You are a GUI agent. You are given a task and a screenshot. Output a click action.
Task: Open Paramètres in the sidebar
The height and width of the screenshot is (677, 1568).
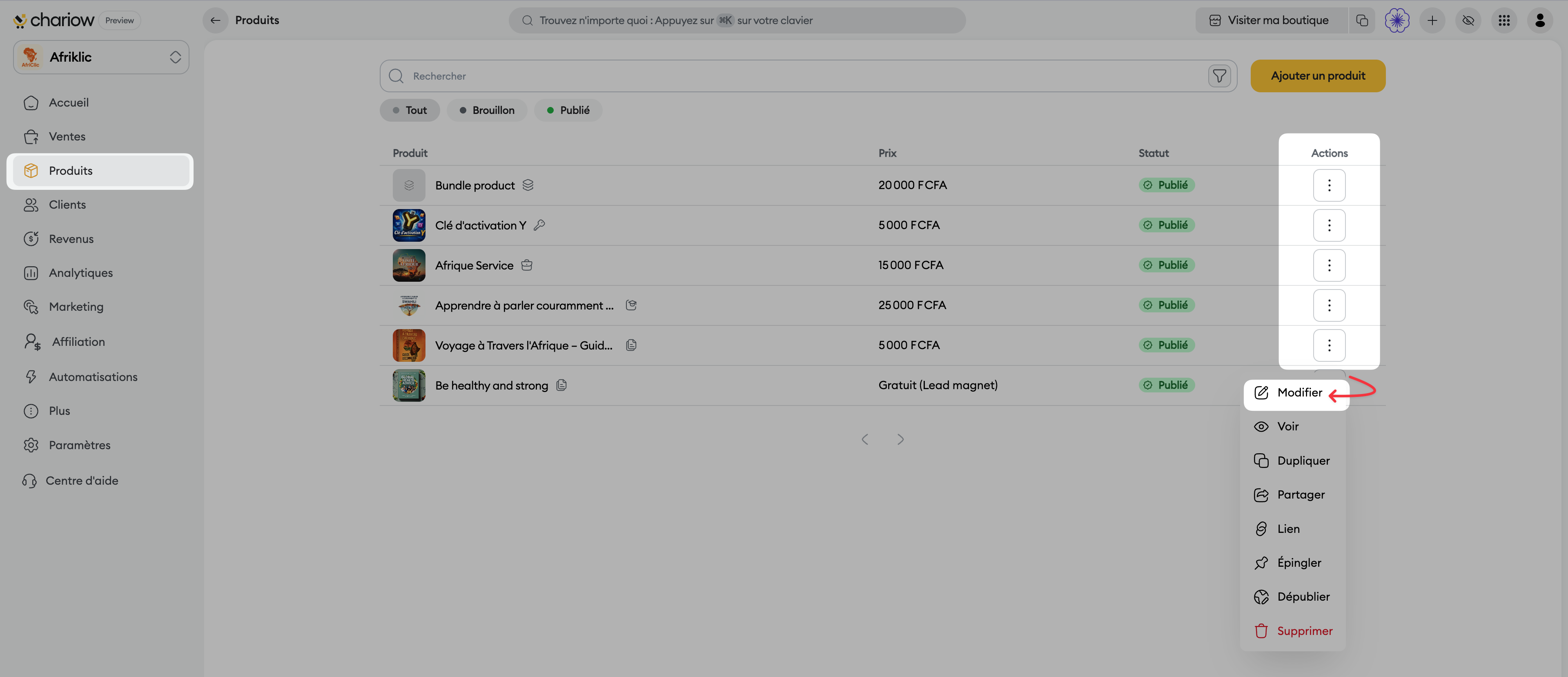click(101, 445)
